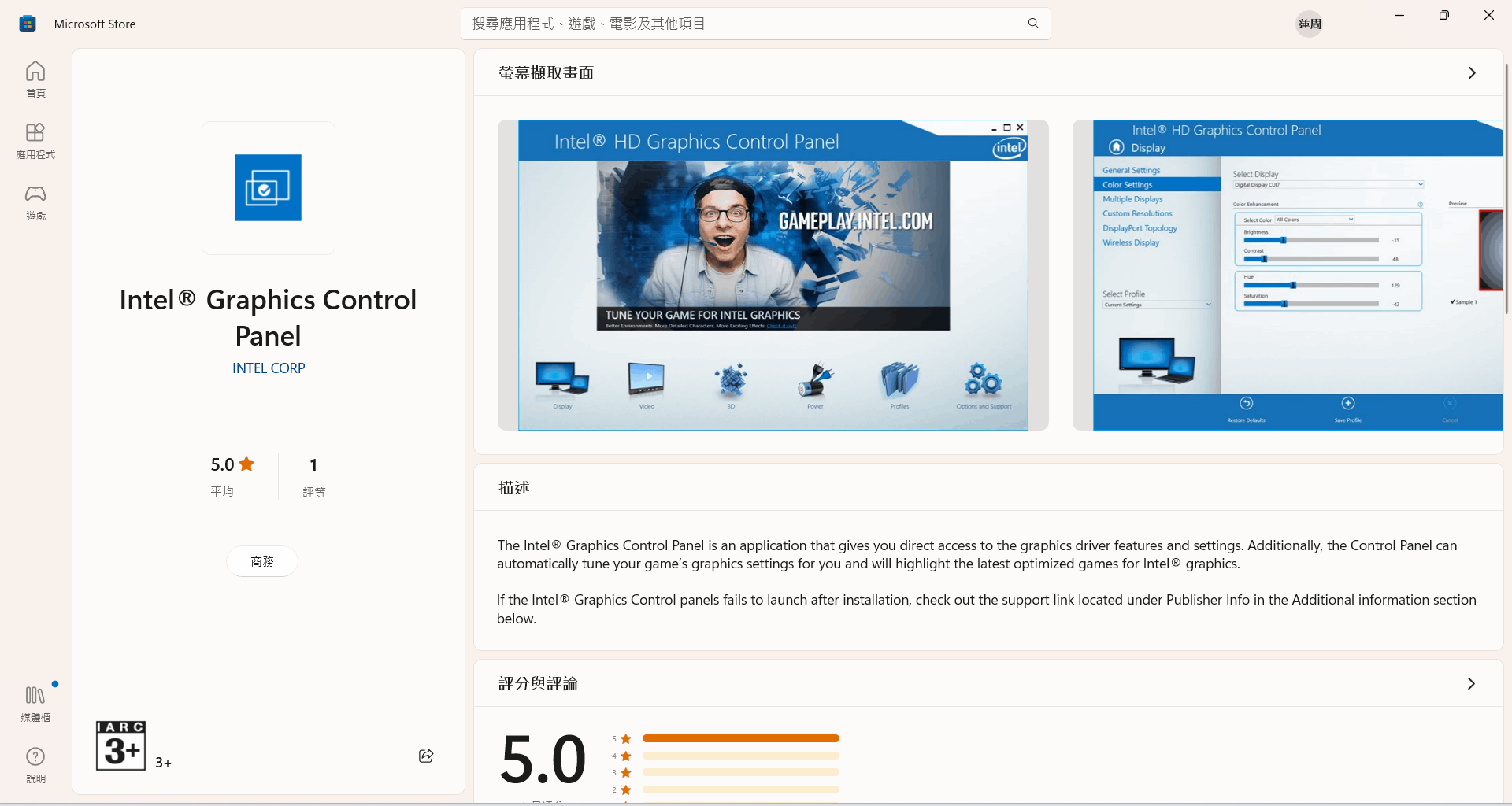This screenshot has height=806, width=1512.
Task: Click the business category tag button
Action: click(262, 561)
